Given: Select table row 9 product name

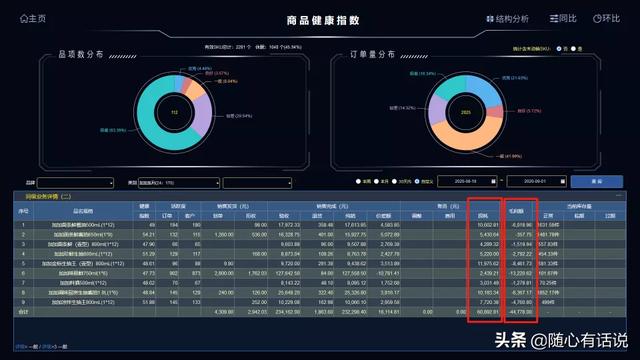Looking at the screenshot, I should pyautogui.click(x=83, y=302).
